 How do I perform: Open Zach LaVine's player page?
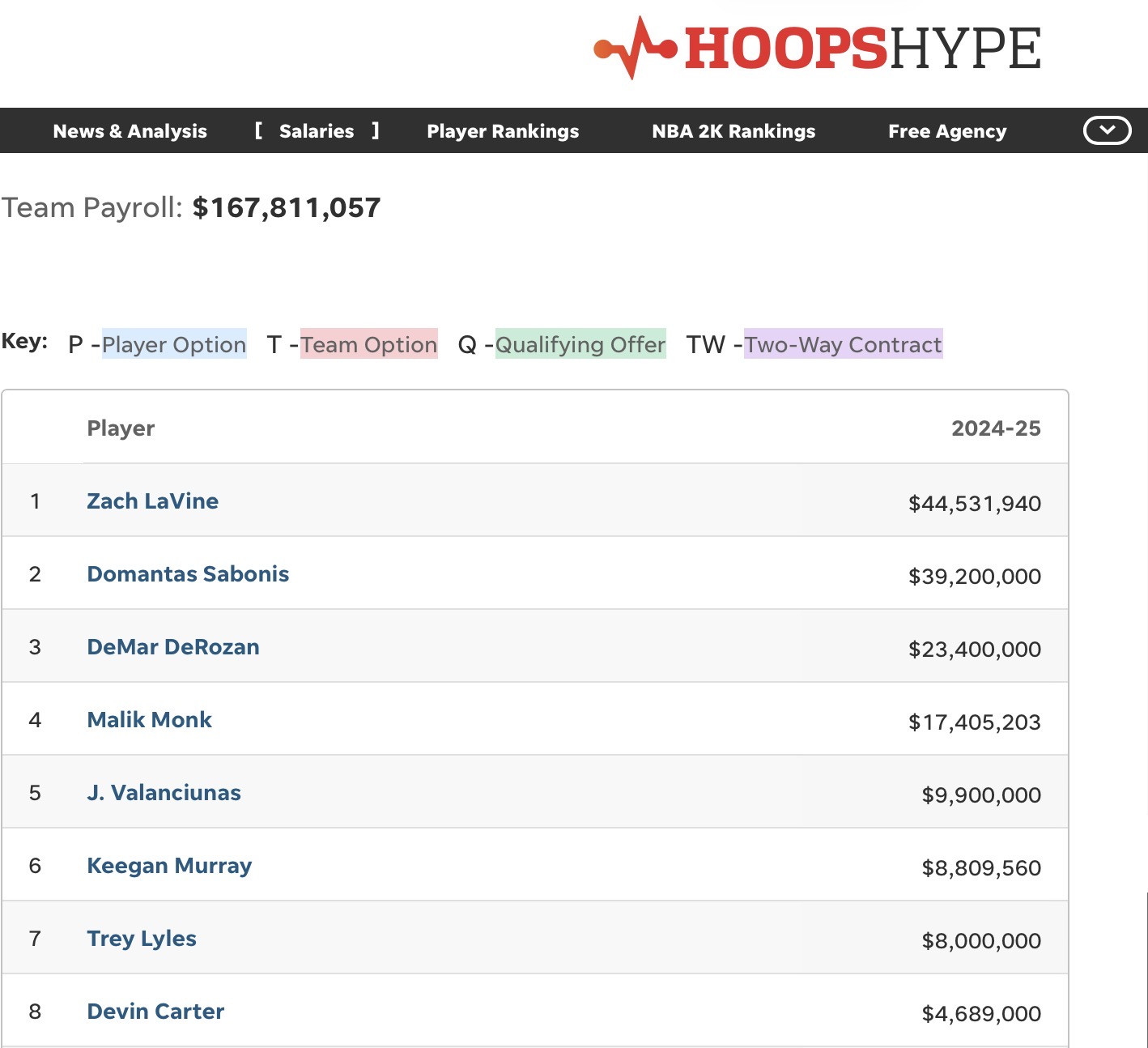(x=152, y=501)
